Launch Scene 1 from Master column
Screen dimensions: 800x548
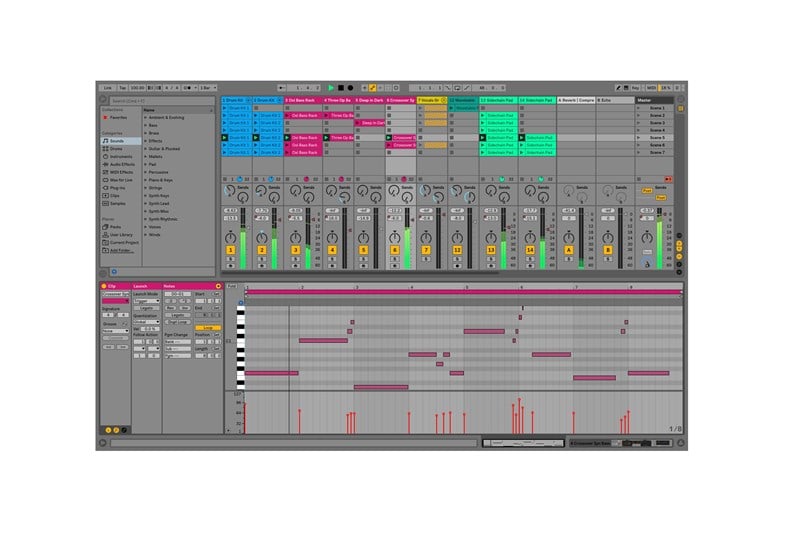tap(638, 108)
